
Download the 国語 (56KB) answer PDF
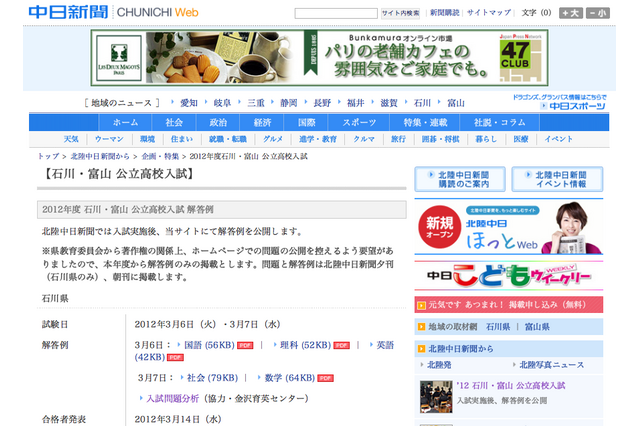209,345
